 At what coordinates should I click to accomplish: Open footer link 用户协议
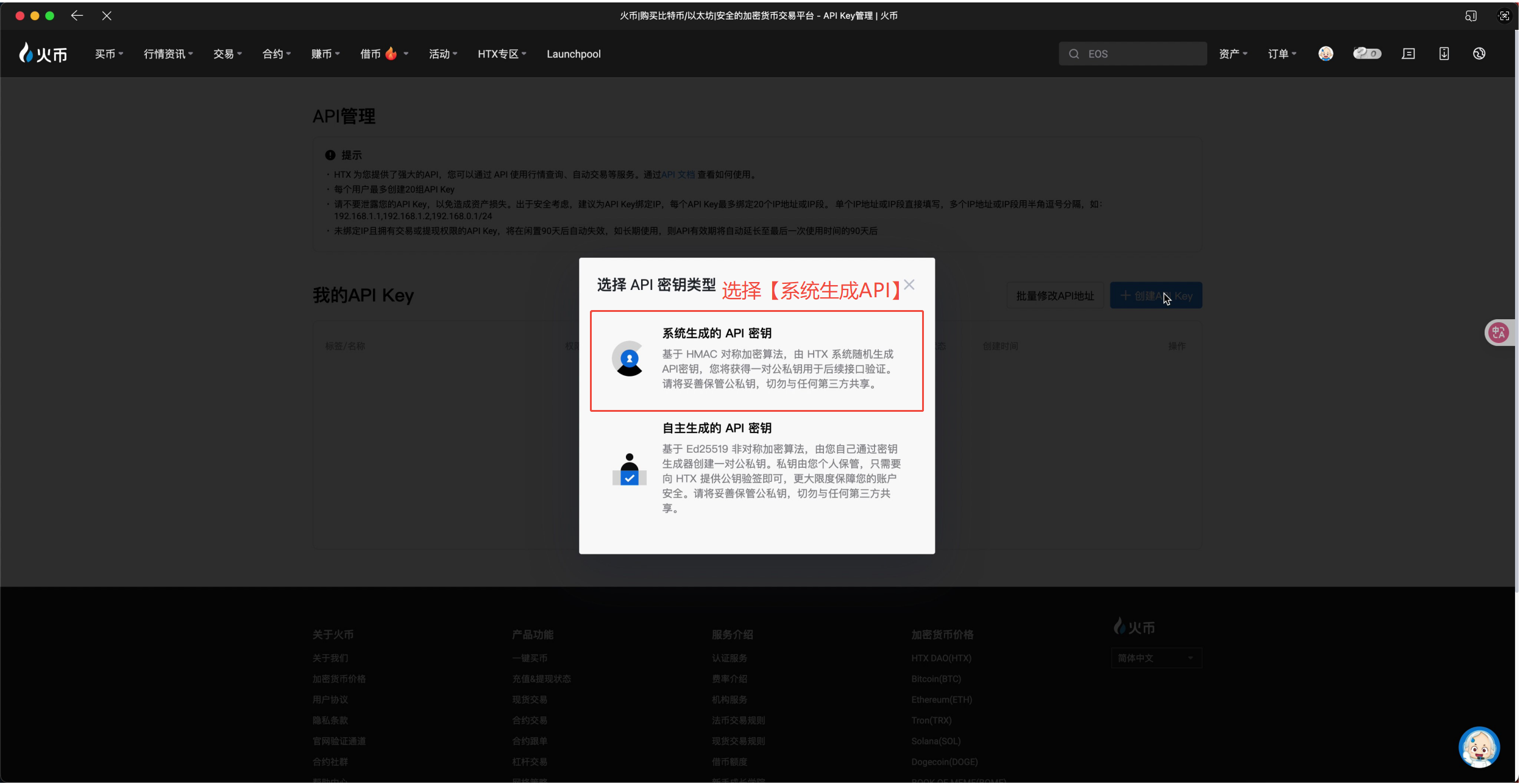pyautogui.click(x=330, y=699)
